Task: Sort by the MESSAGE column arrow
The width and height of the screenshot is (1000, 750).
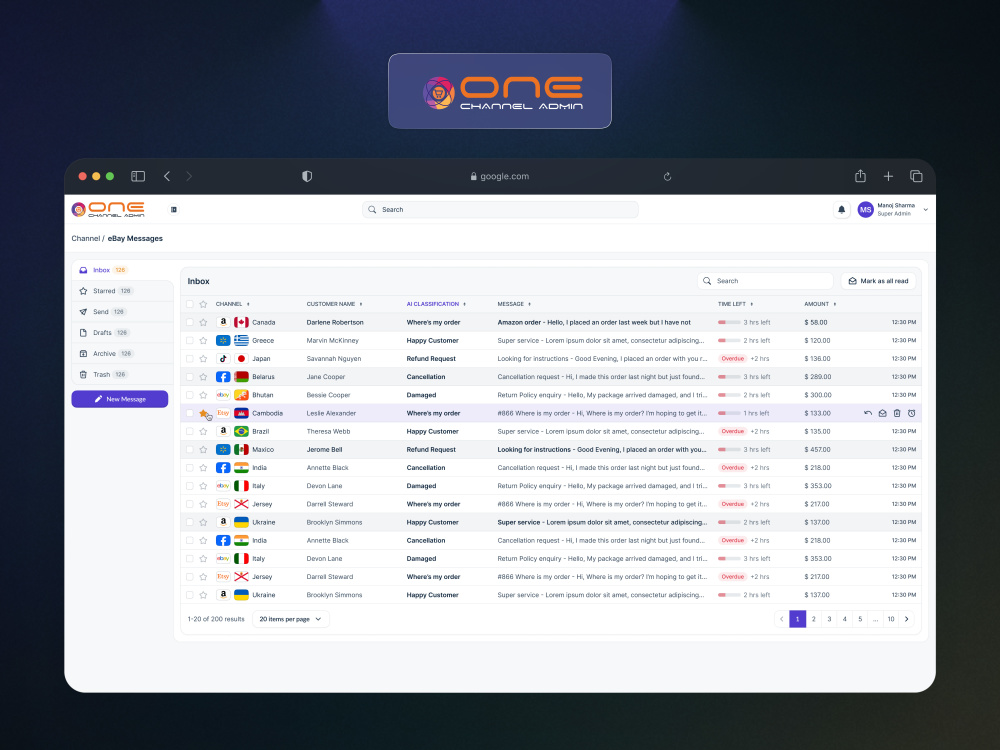Action: click(x=529, y=304)
